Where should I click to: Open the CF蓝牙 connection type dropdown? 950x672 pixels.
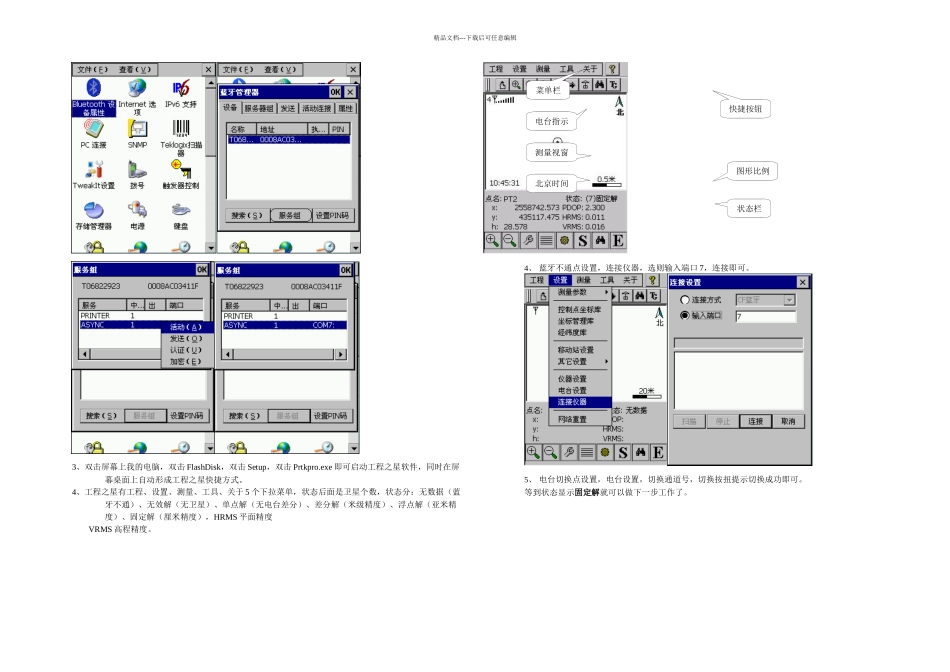(789, 300)
